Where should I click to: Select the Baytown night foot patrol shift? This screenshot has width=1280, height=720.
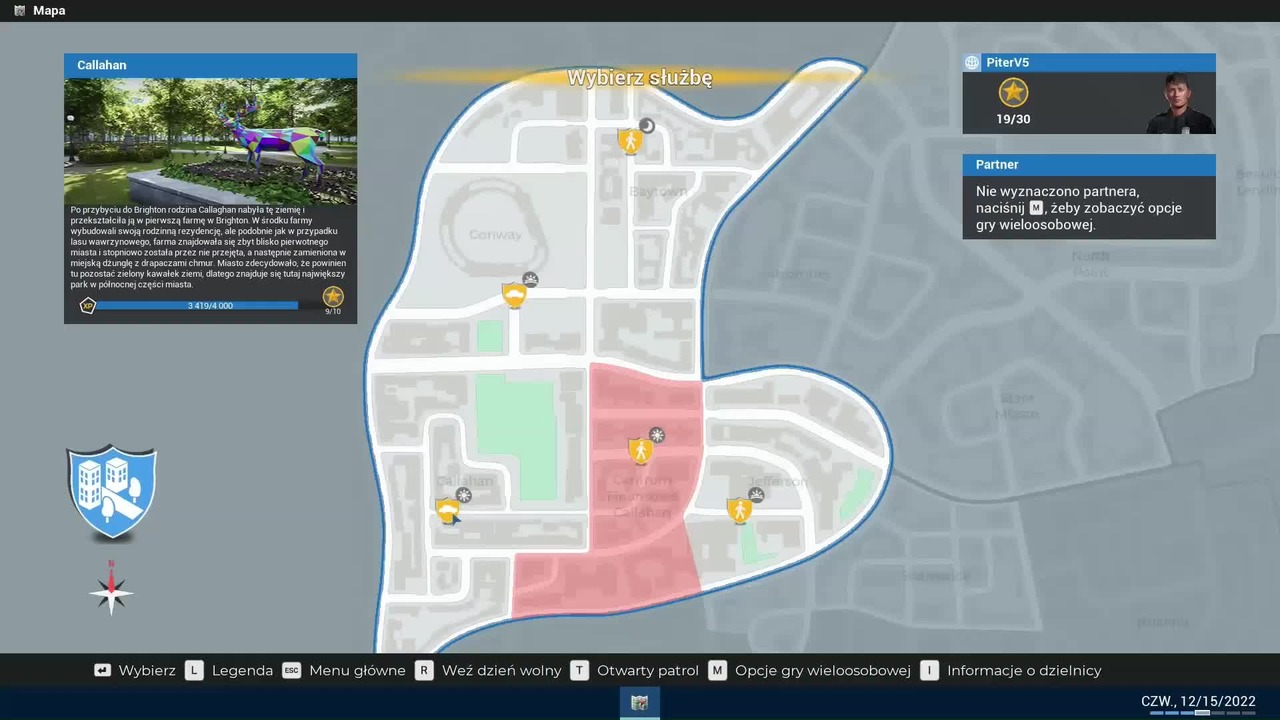pyautogui.click(x=630, y=140)
